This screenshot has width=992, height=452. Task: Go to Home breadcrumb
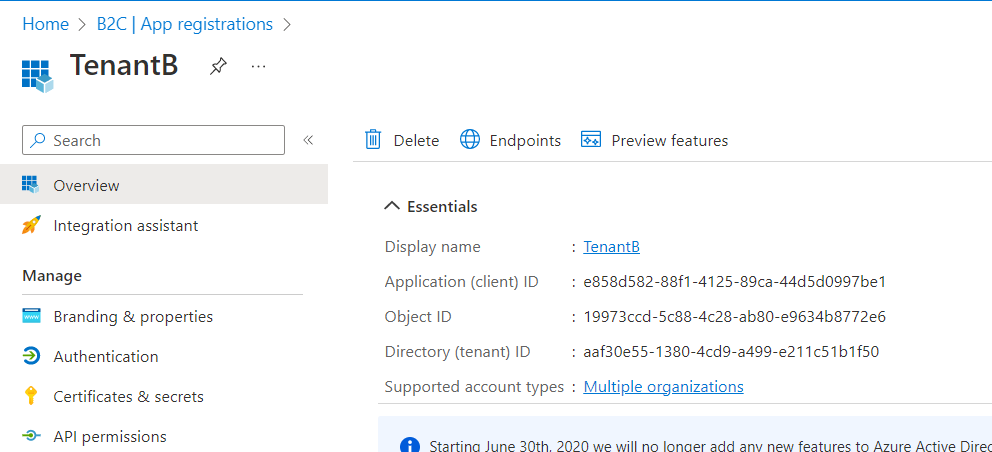tap(46, 24)
